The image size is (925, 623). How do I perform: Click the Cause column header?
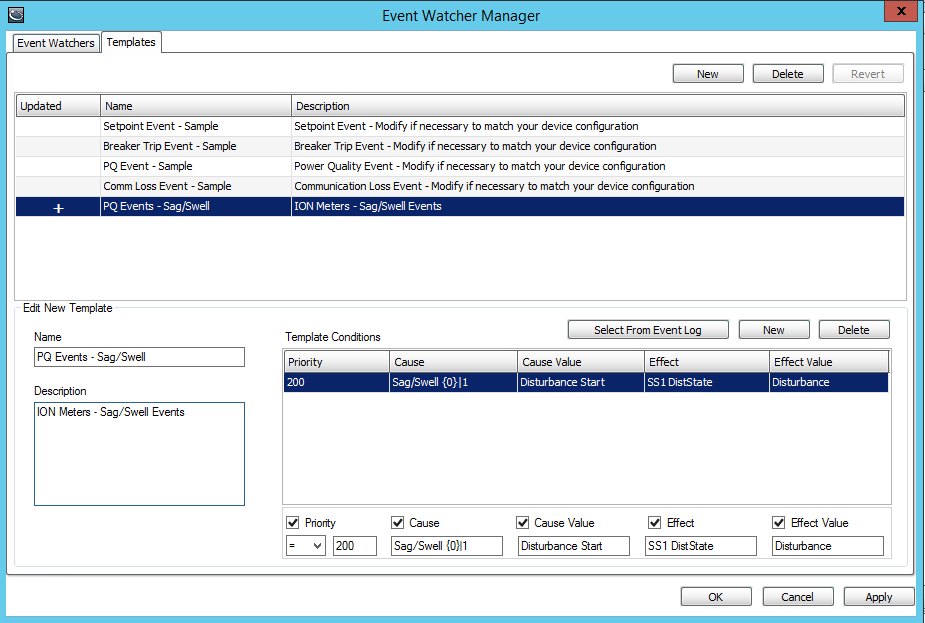point(453,362)
